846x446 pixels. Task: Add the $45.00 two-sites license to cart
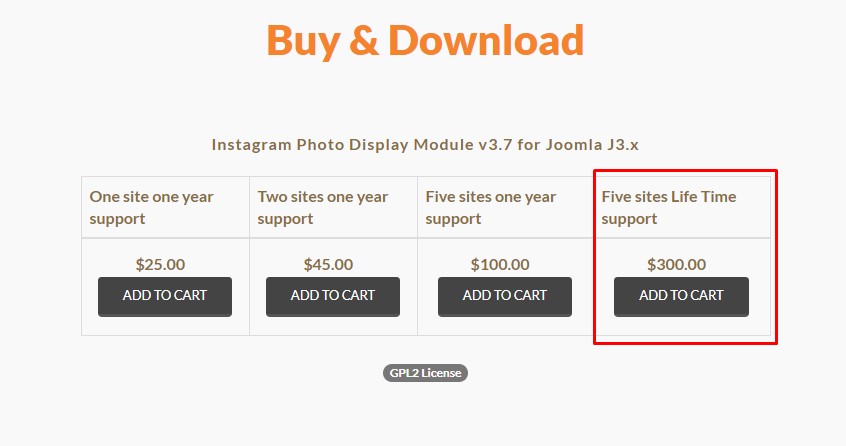333,297
